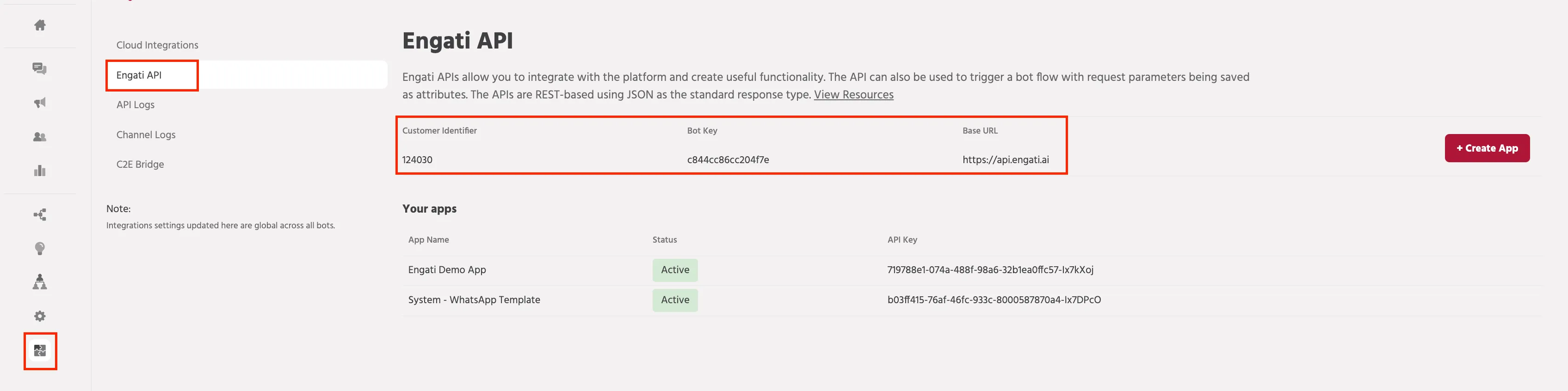Open the broadcast megaphone icon
The height and width of the screenshot is (391, 1568).
pyautogui.click(x=40, y=103)
